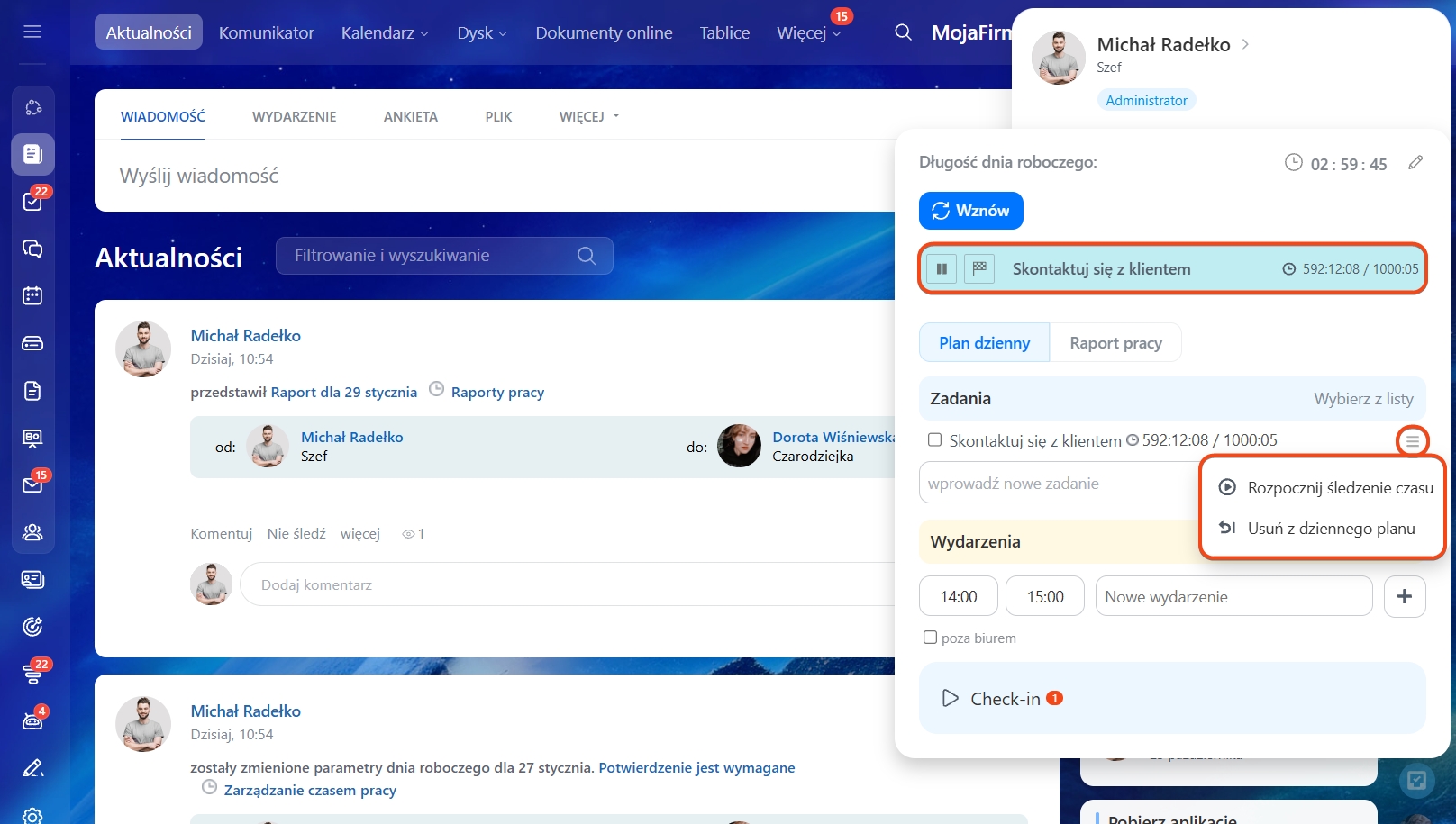Expand the Dysk dropdown menu
Viewport: 1456px width, 824px height.
pos(482,33)
